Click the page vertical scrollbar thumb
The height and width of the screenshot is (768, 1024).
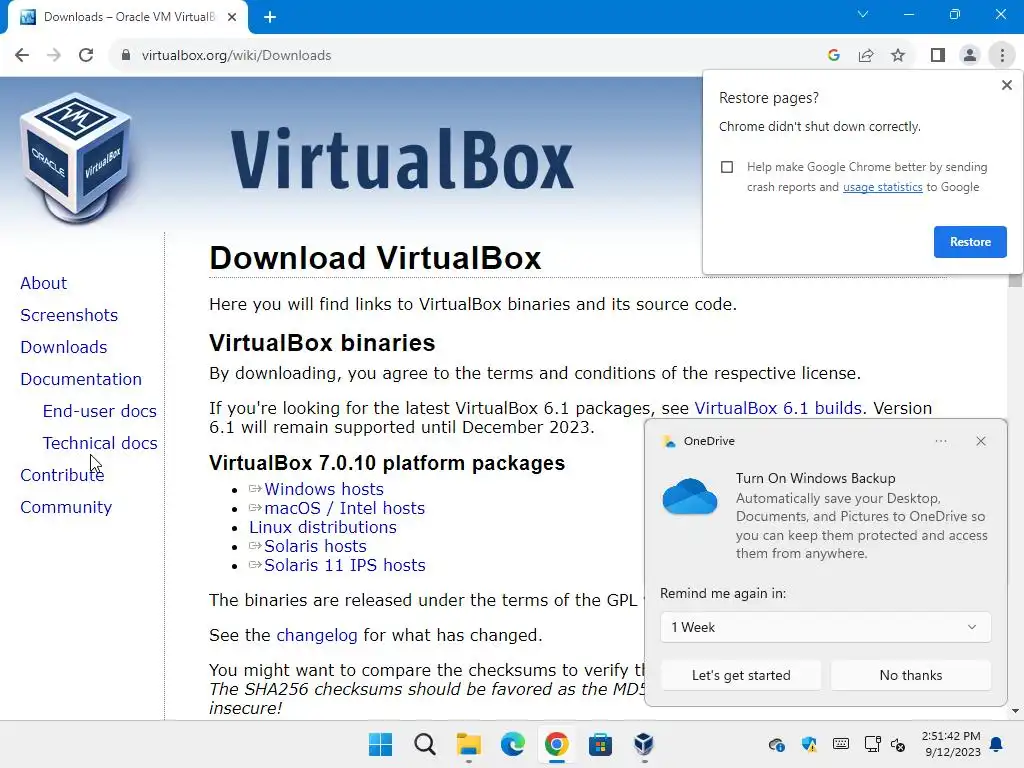click(1015, 281)
